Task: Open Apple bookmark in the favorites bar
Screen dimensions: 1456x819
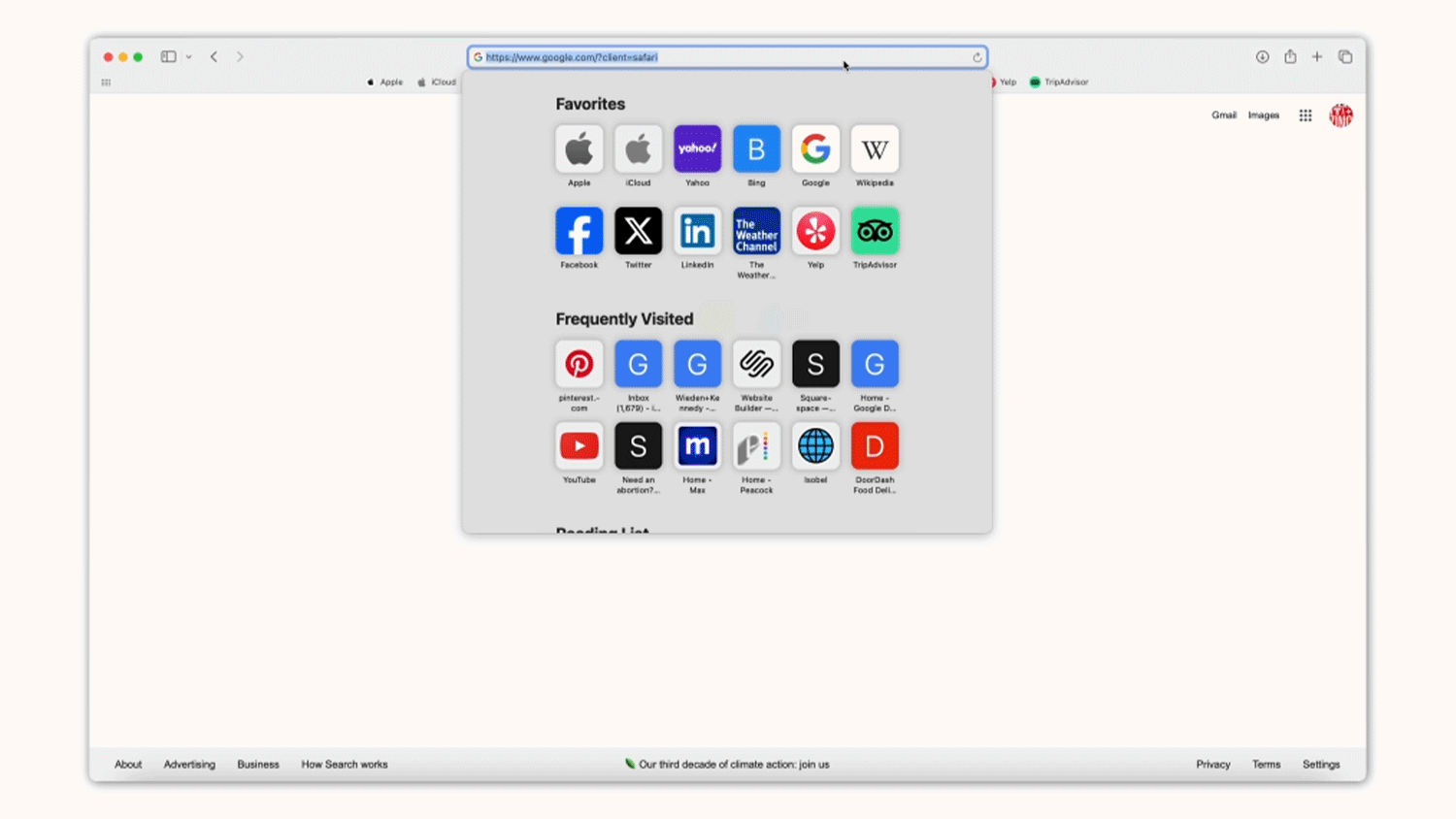Action: point(385,82)
